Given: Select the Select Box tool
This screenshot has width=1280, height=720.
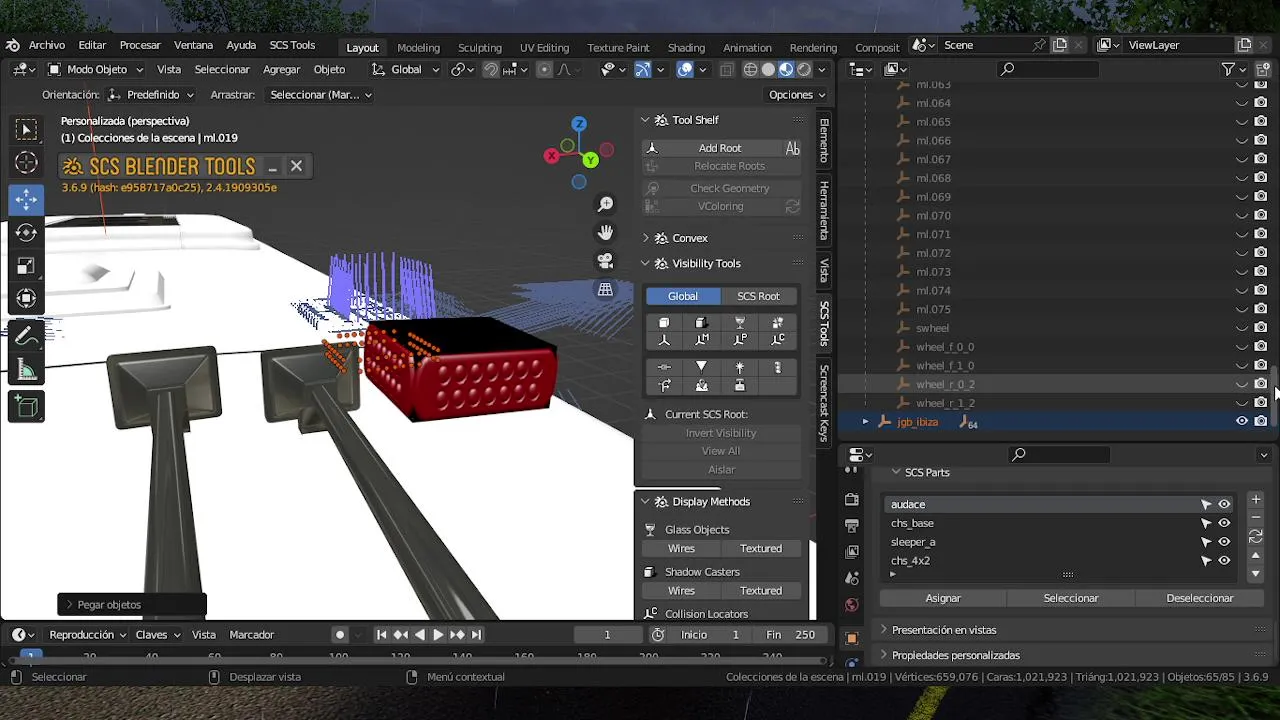Looking at the screenshot, I should pos(26,130).
